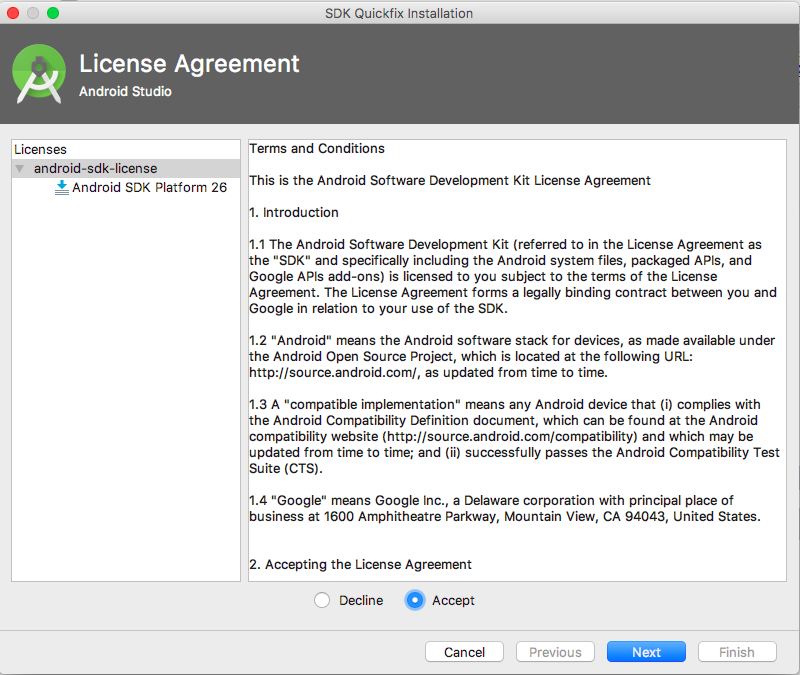Click the '1. Introduction' section heading

tap(294, 212)
